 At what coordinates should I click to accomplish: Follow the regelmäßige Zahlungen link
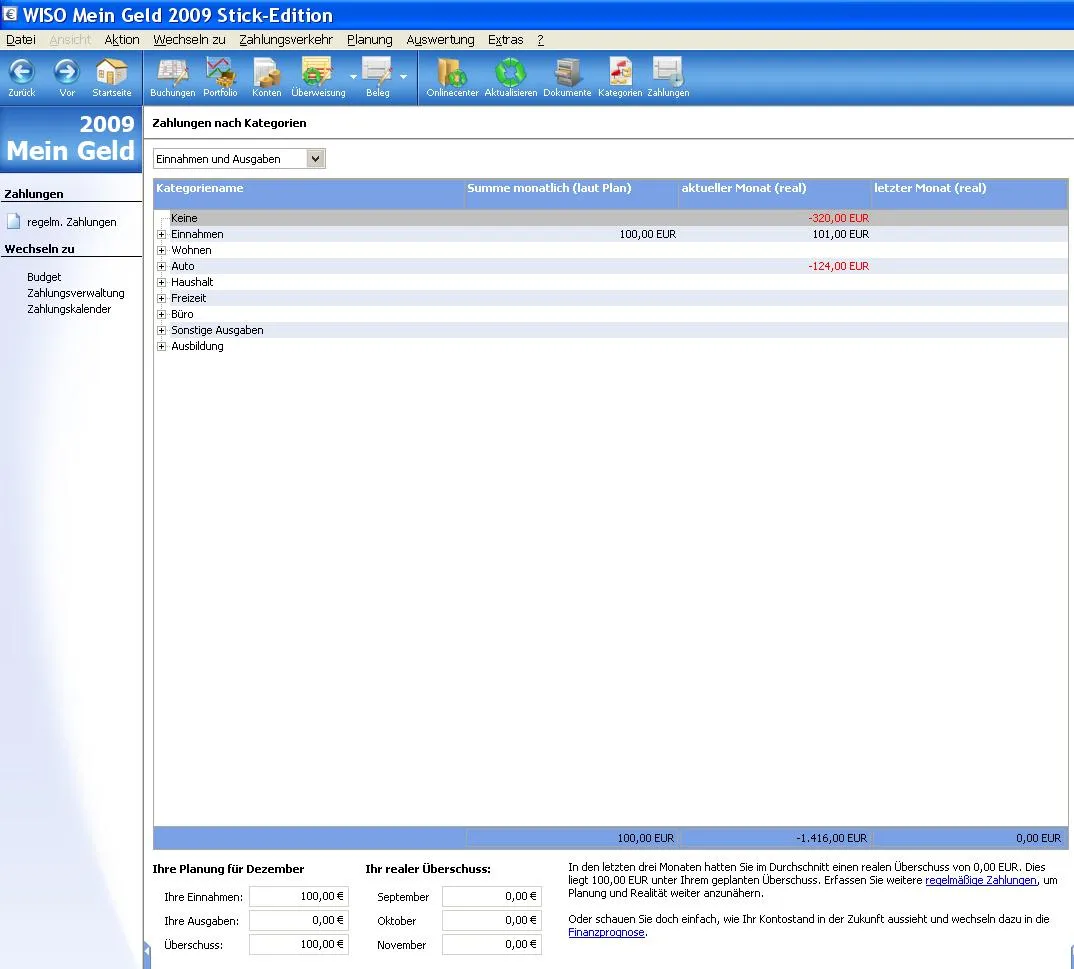click(x=980, y=880)
